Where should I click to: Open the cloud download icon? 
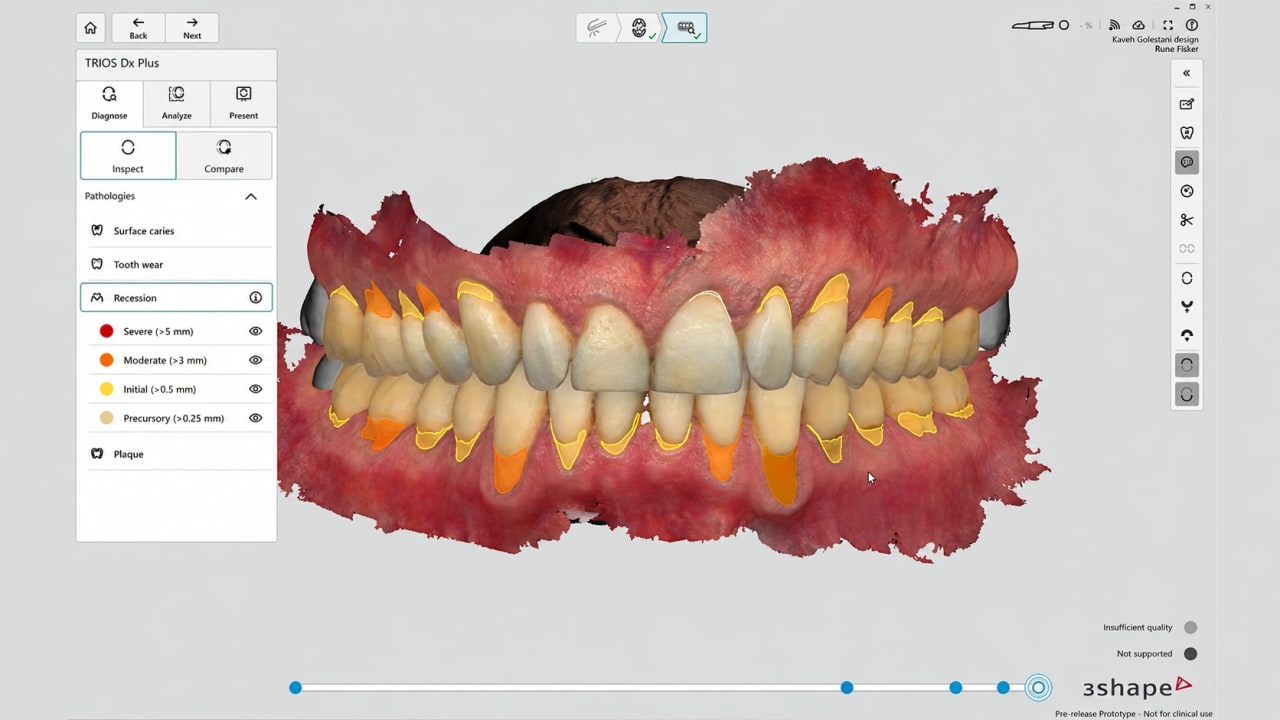[x=1138, y=25]
